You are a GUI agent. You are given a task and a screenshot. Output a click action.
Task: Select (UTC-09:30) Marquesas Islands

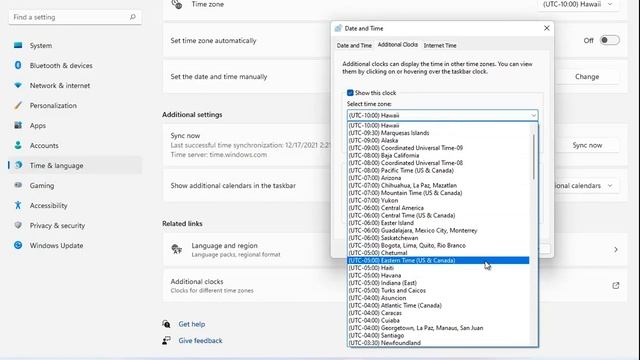click(438, 133)
